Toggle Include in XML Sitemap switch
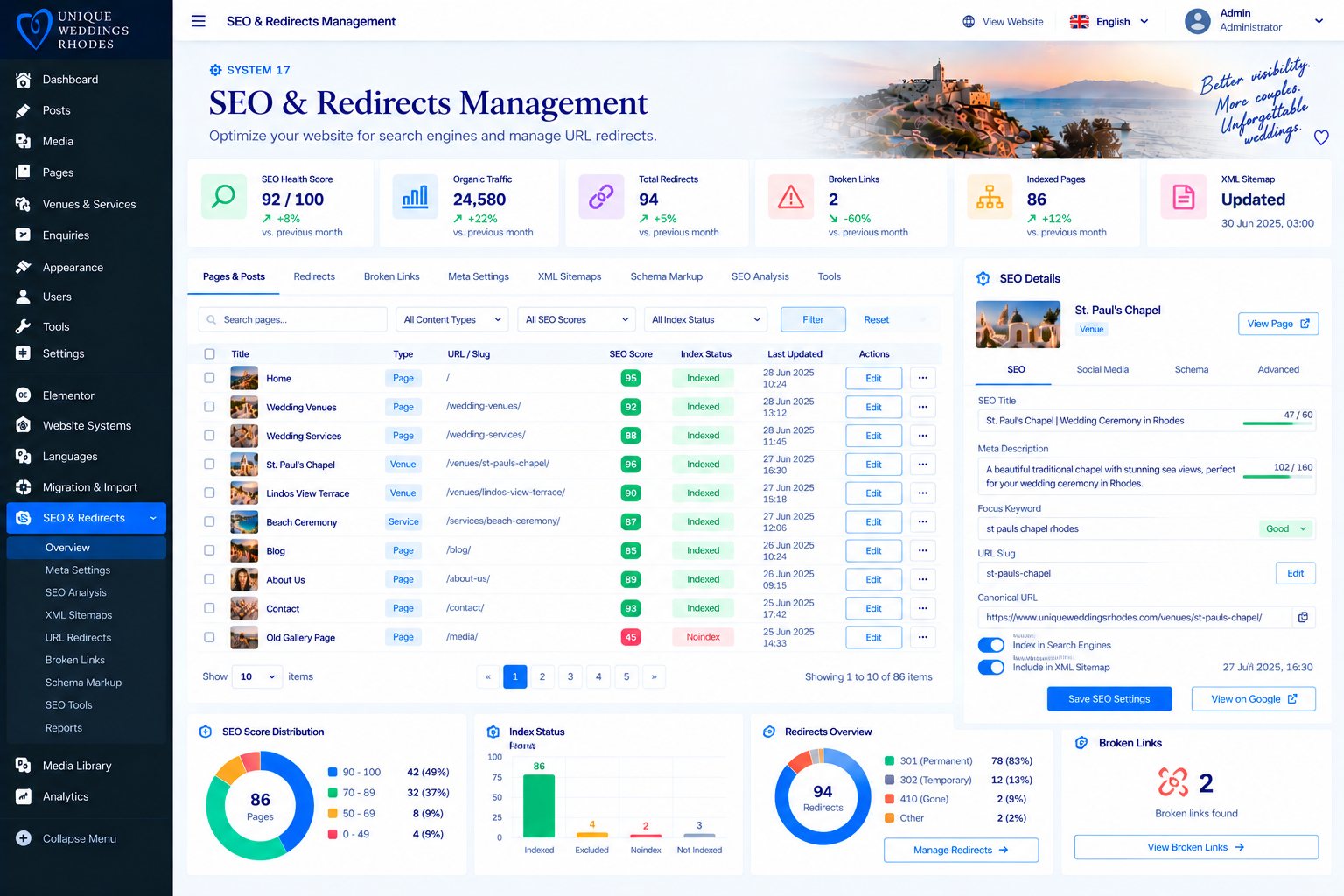Viewport: 1344px width, 896px height. pyautogui.click(x=991, y=667)
